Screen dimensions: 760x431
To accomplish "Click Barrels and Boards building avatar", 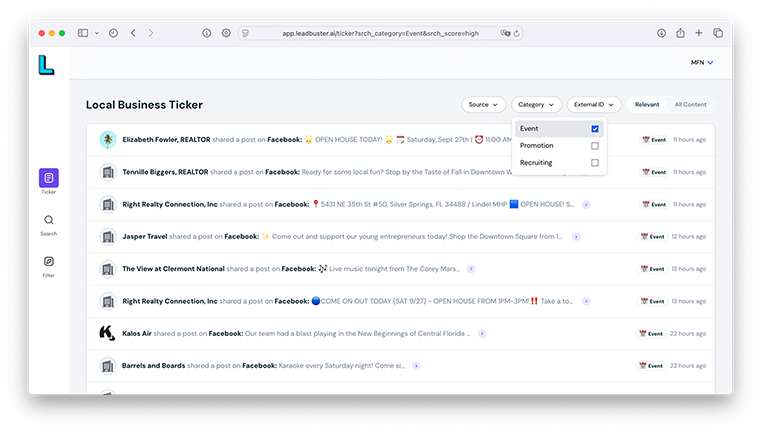I will pyautogui.click(x=108, y=366).
